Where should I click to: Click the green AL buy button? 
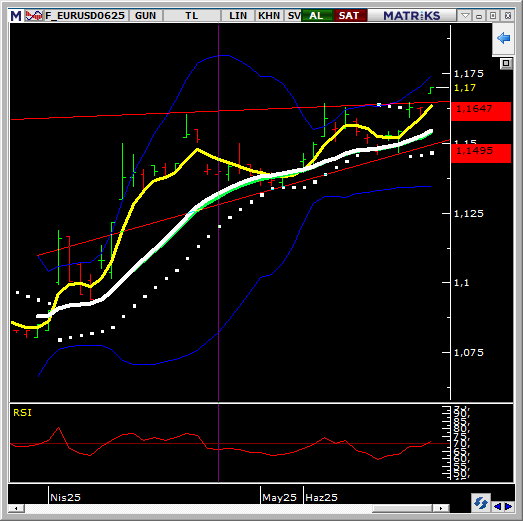317,16
